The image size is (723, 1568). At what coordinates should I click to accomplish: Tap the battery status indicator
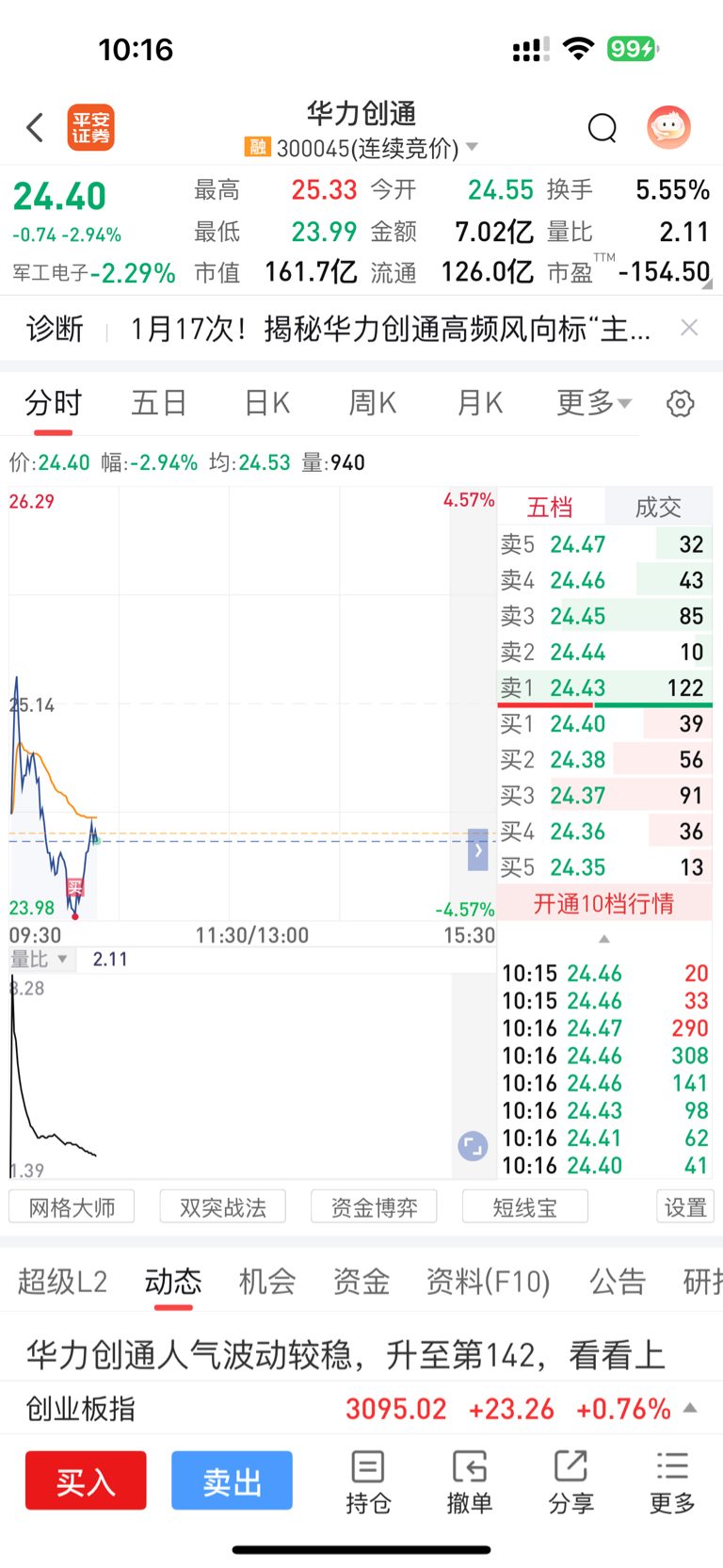633,49
